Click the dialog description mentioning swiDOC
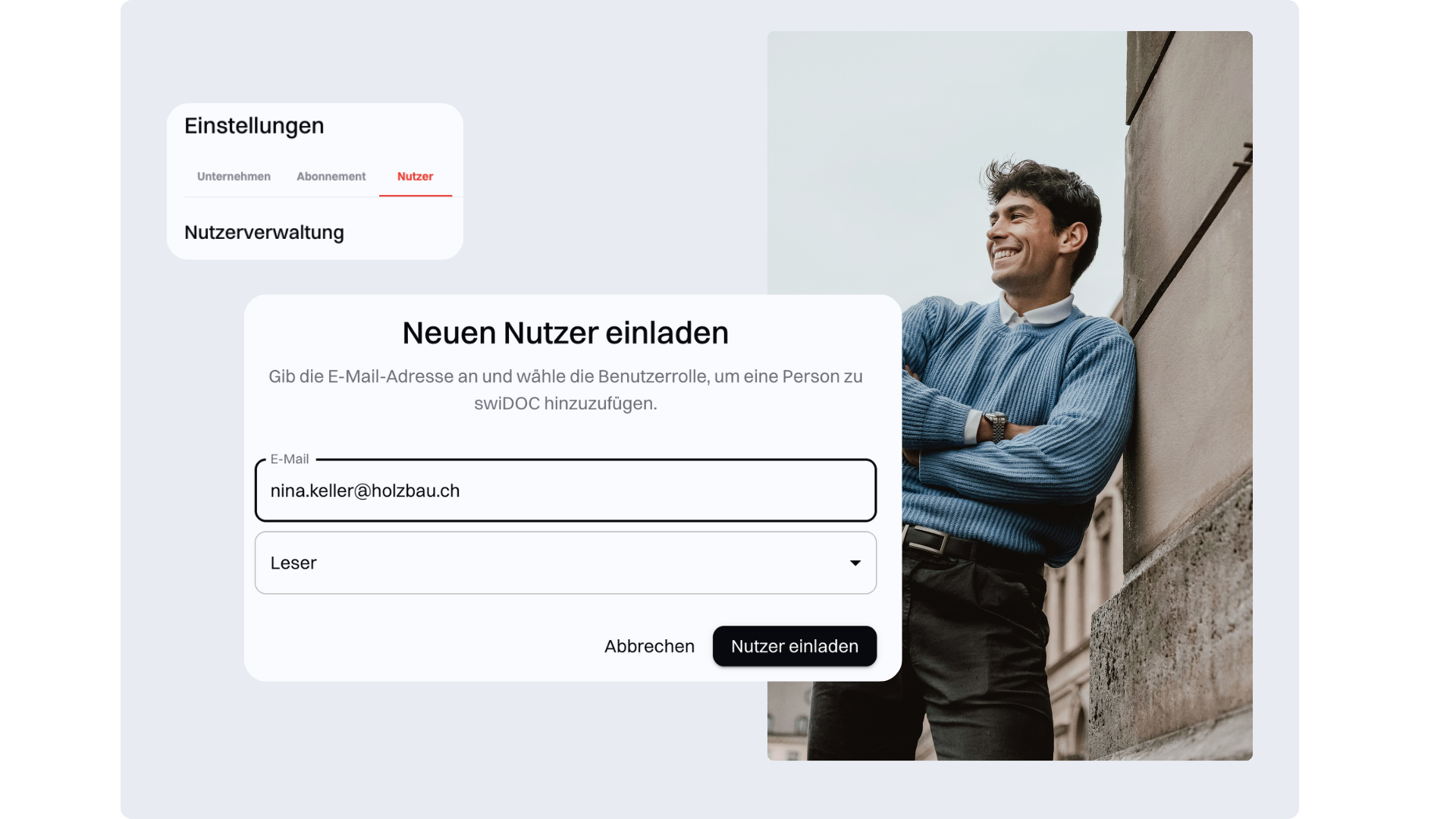1456x819 pixels. [566, 390]
